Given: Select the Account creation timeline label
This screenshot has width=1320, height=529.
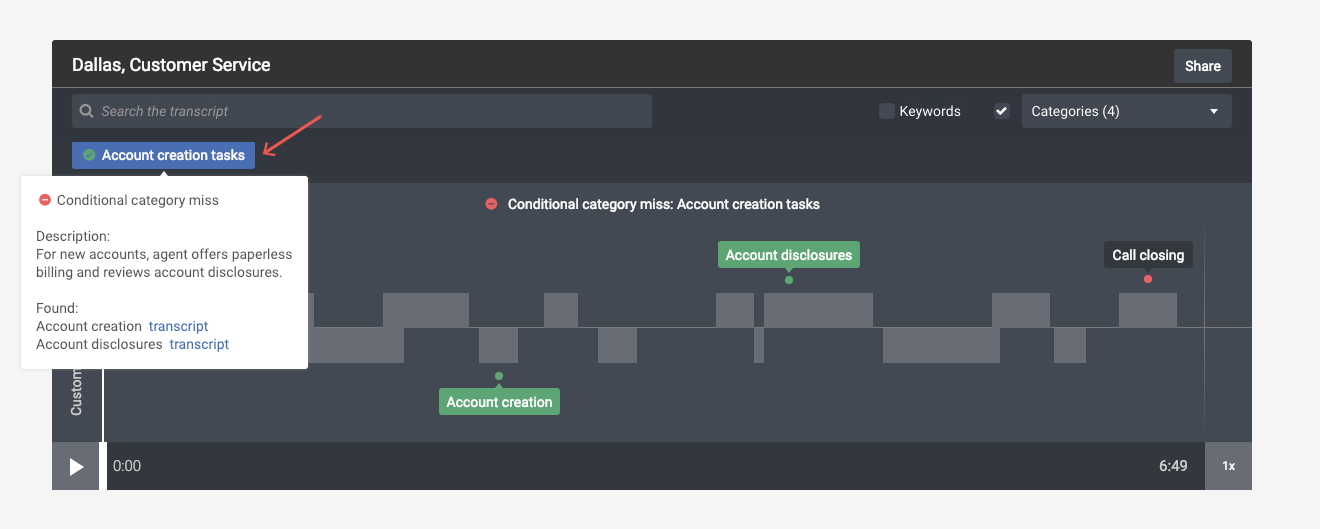Looking at the screenshot, I should tap(499, 402).
